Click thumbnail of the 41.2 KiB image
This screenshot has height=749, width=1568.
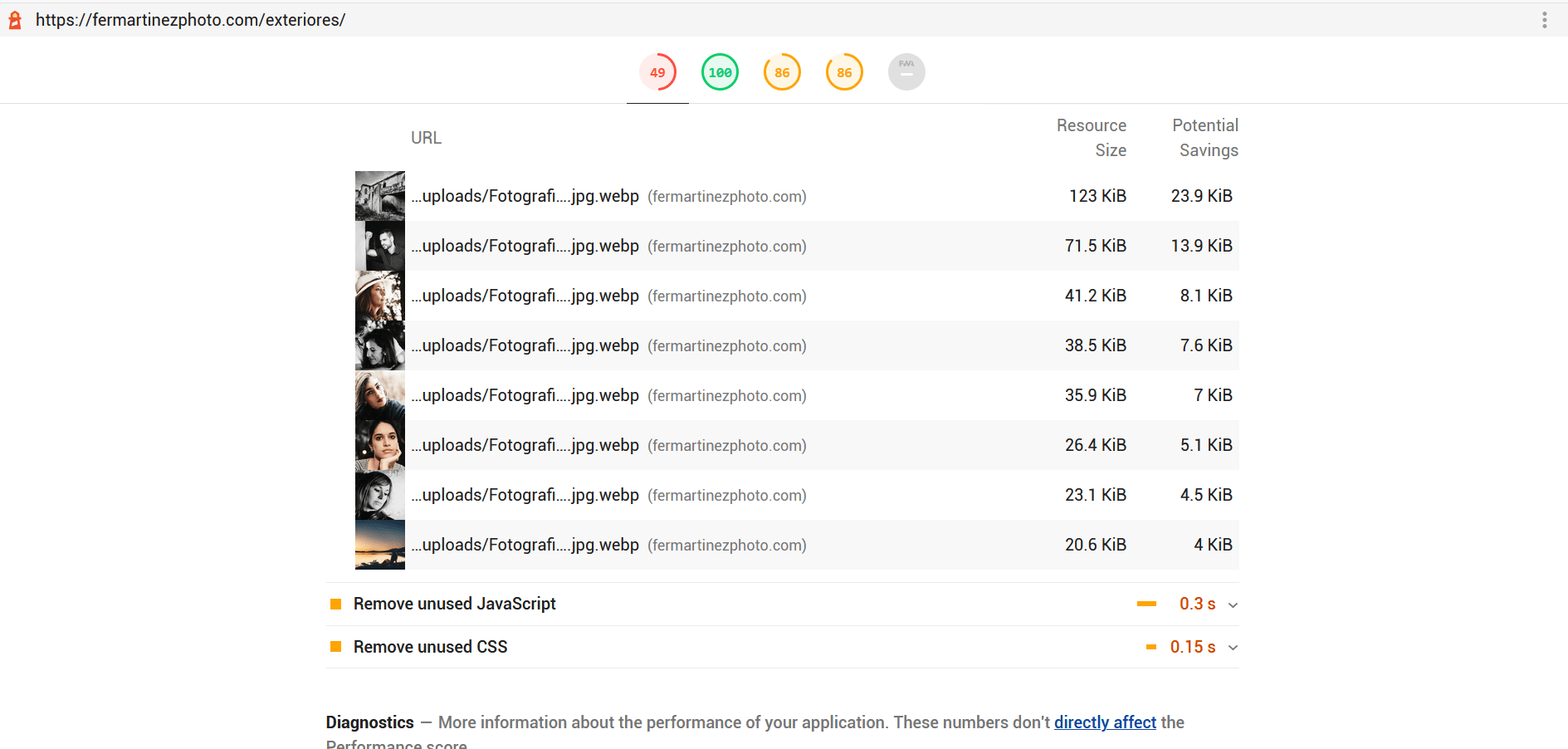380,296
